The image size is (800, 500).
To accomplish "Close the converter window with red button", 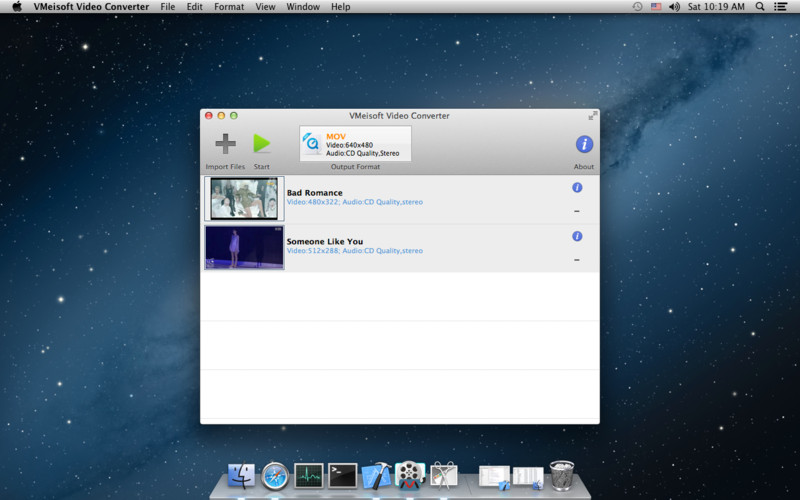I will pos(209,116).
